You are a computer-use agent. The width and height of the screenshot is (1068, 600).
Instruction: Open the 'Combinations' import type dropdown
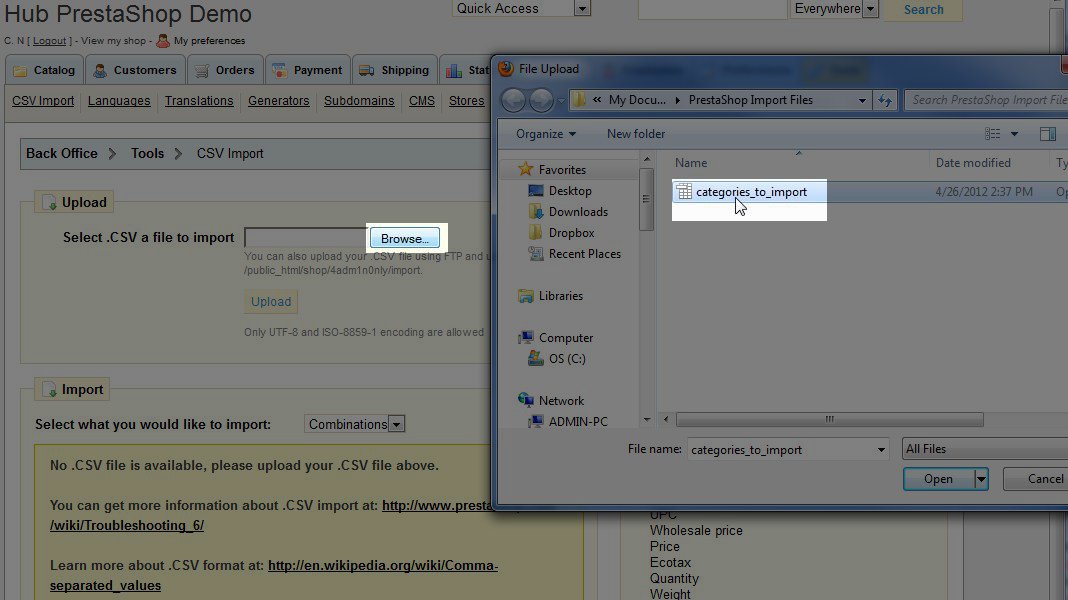tap(397, 425)
